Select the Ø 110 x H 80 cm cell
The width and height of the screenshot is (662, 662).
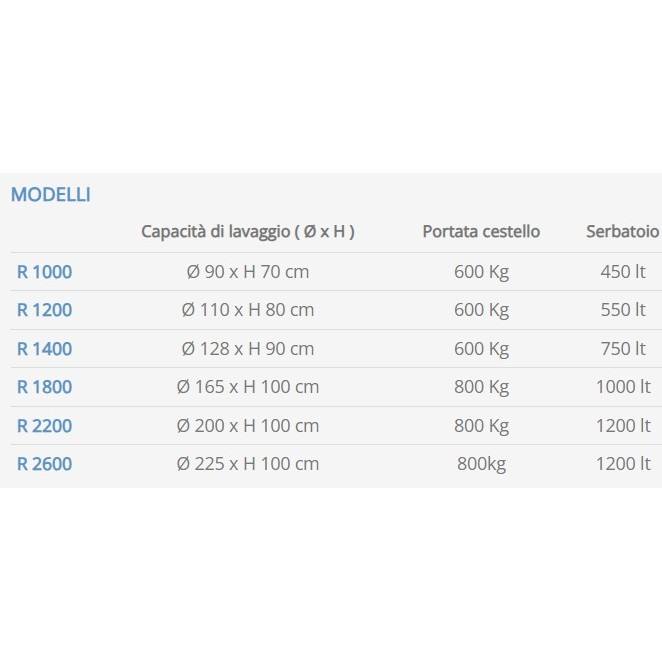[248, 310]
